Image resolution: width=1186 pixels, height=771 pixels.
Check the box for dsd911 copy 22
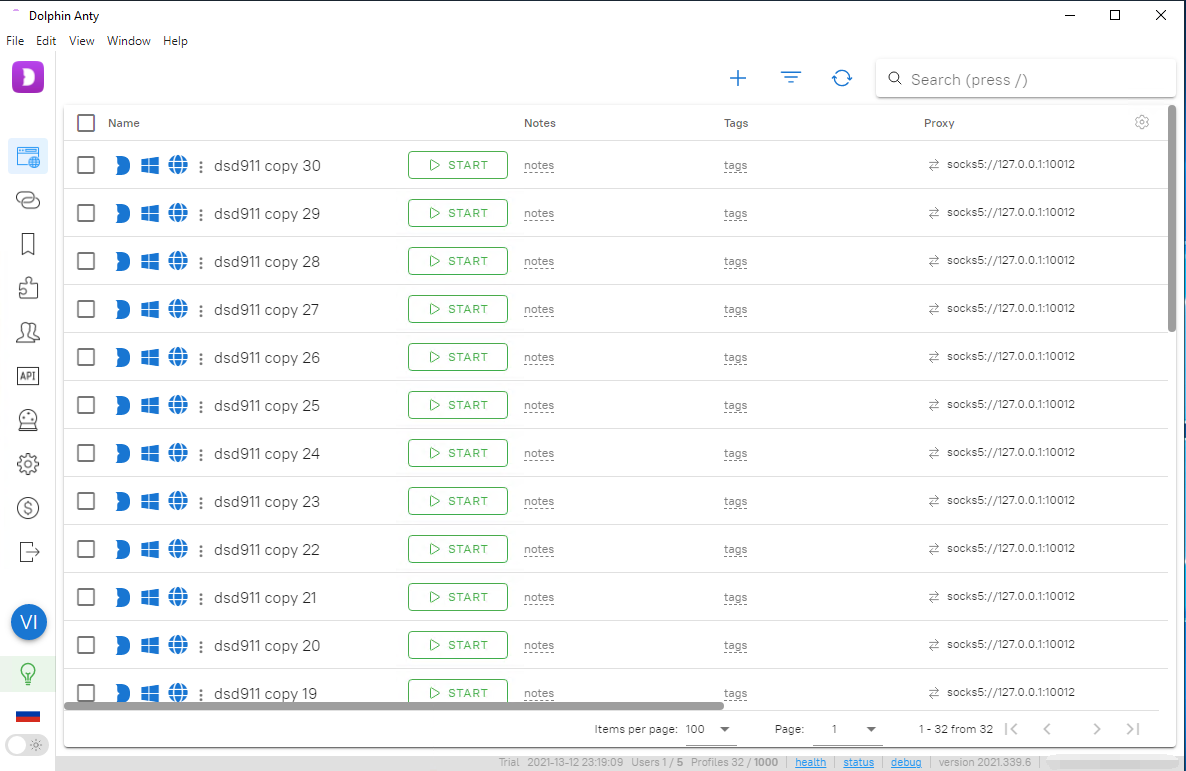(x=86, y=549)
